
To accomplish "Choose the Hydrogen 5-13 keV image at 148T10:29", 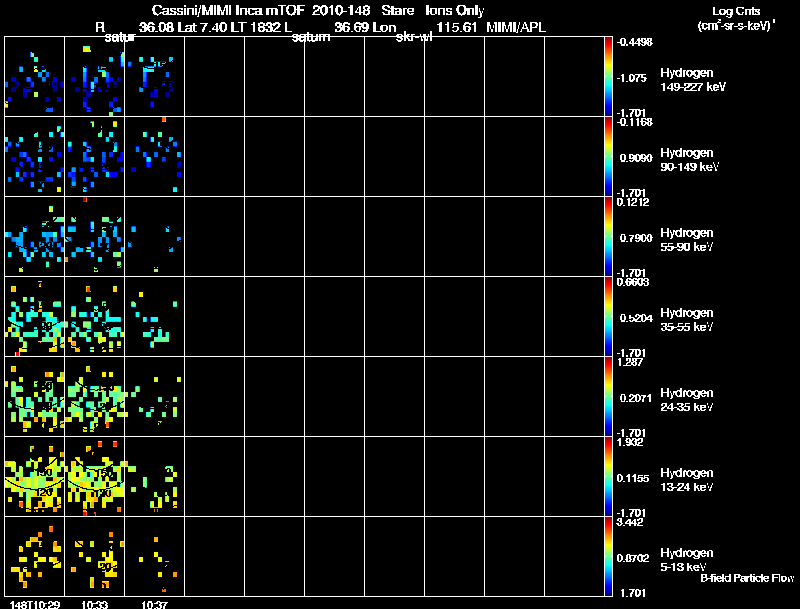I will point(35,556).
